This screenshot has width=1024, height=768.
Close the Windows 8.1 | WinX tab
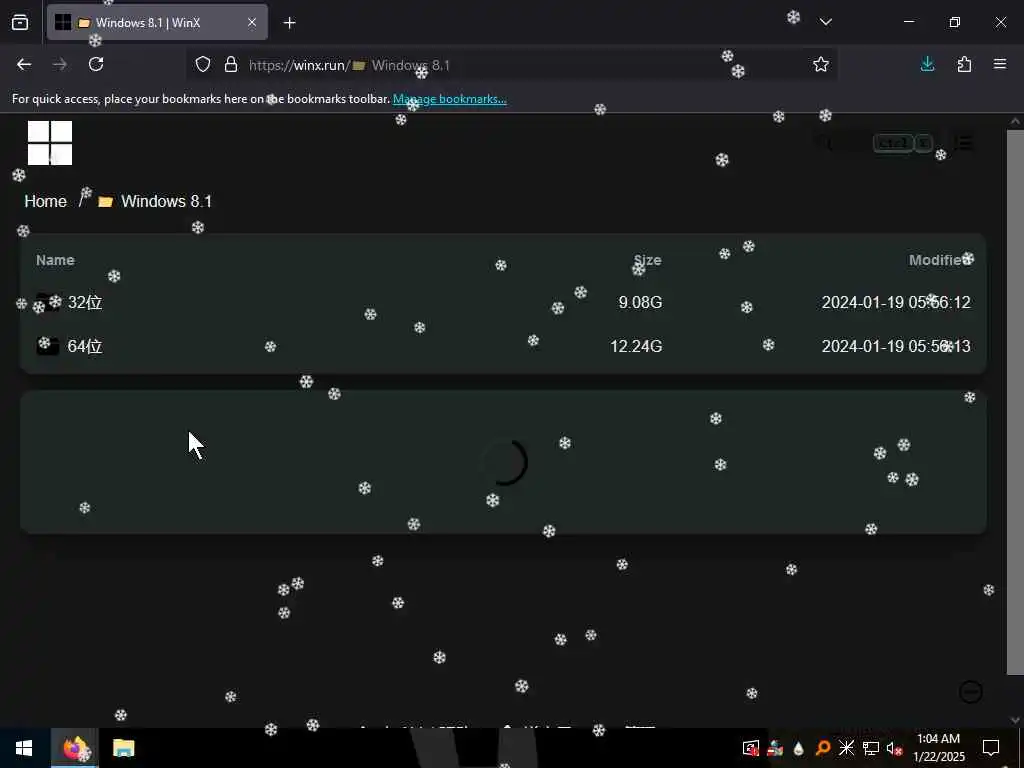click(x=252, y=22)
